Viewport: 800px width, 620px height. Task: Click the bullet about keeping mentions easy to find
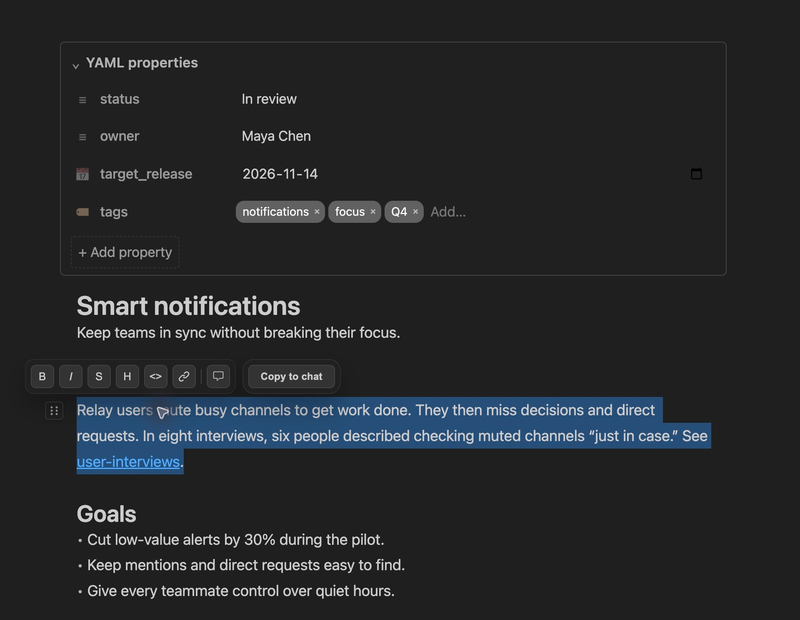pyautogui.click(x=246, y=565)
